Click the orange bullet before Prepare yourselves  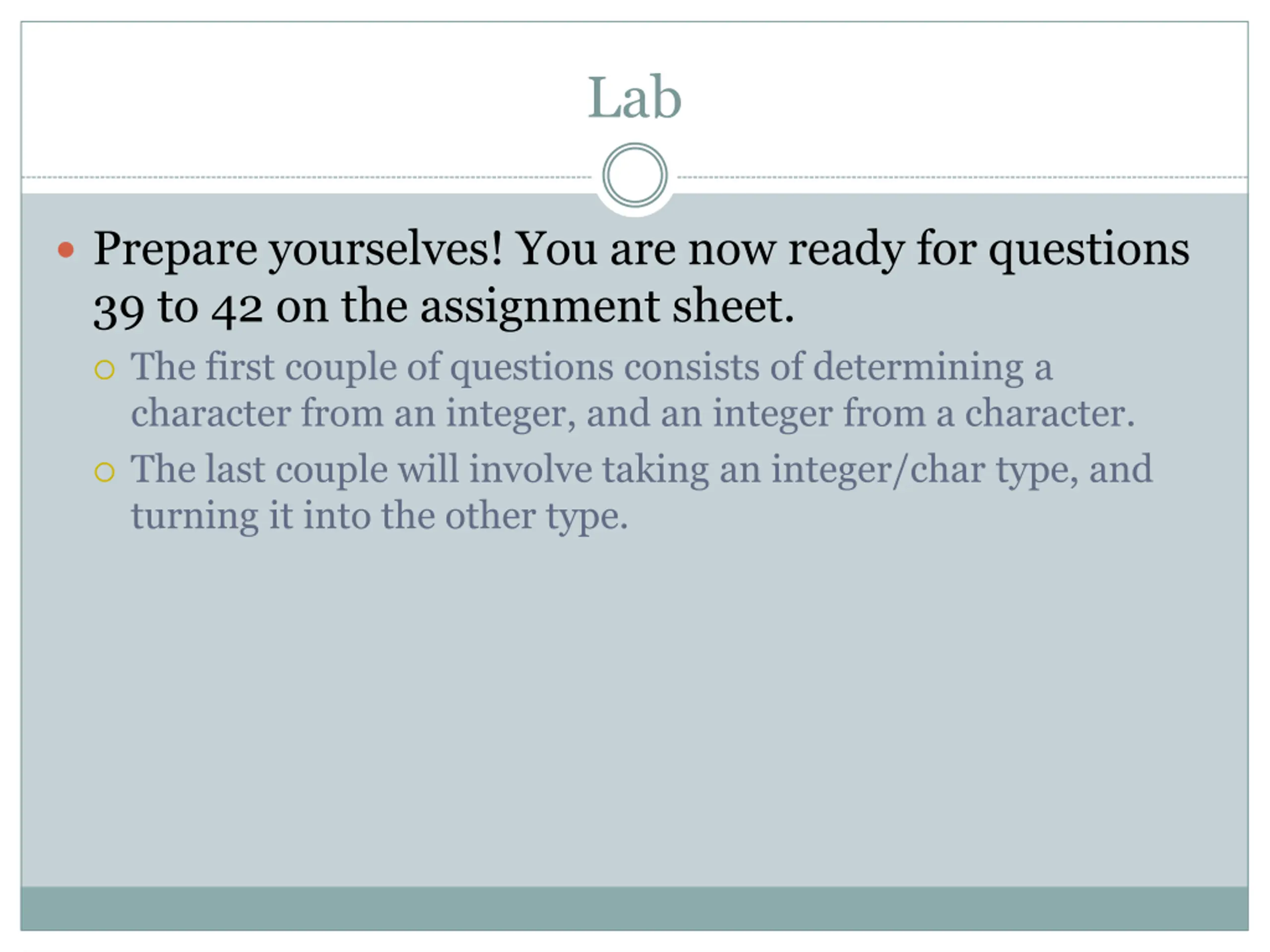click(66, 249)
